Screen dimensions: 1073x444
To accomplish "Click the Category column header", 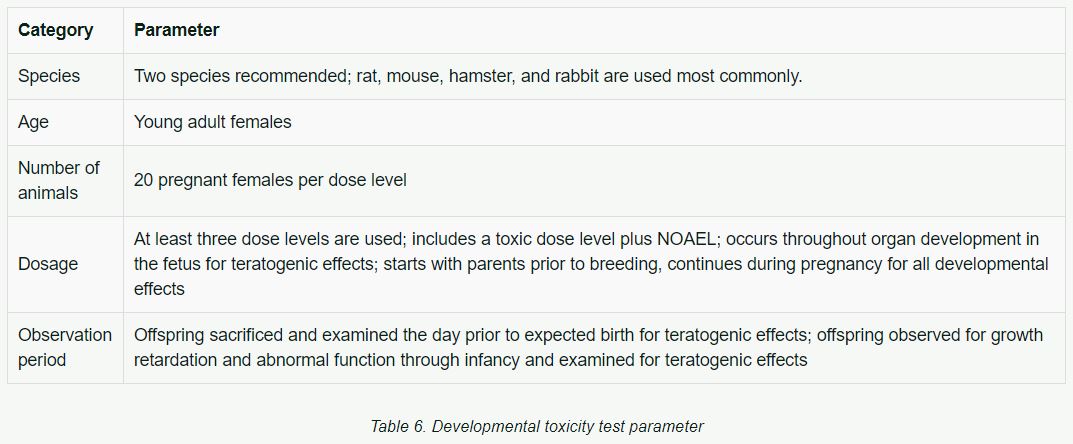I will (55, 31).
